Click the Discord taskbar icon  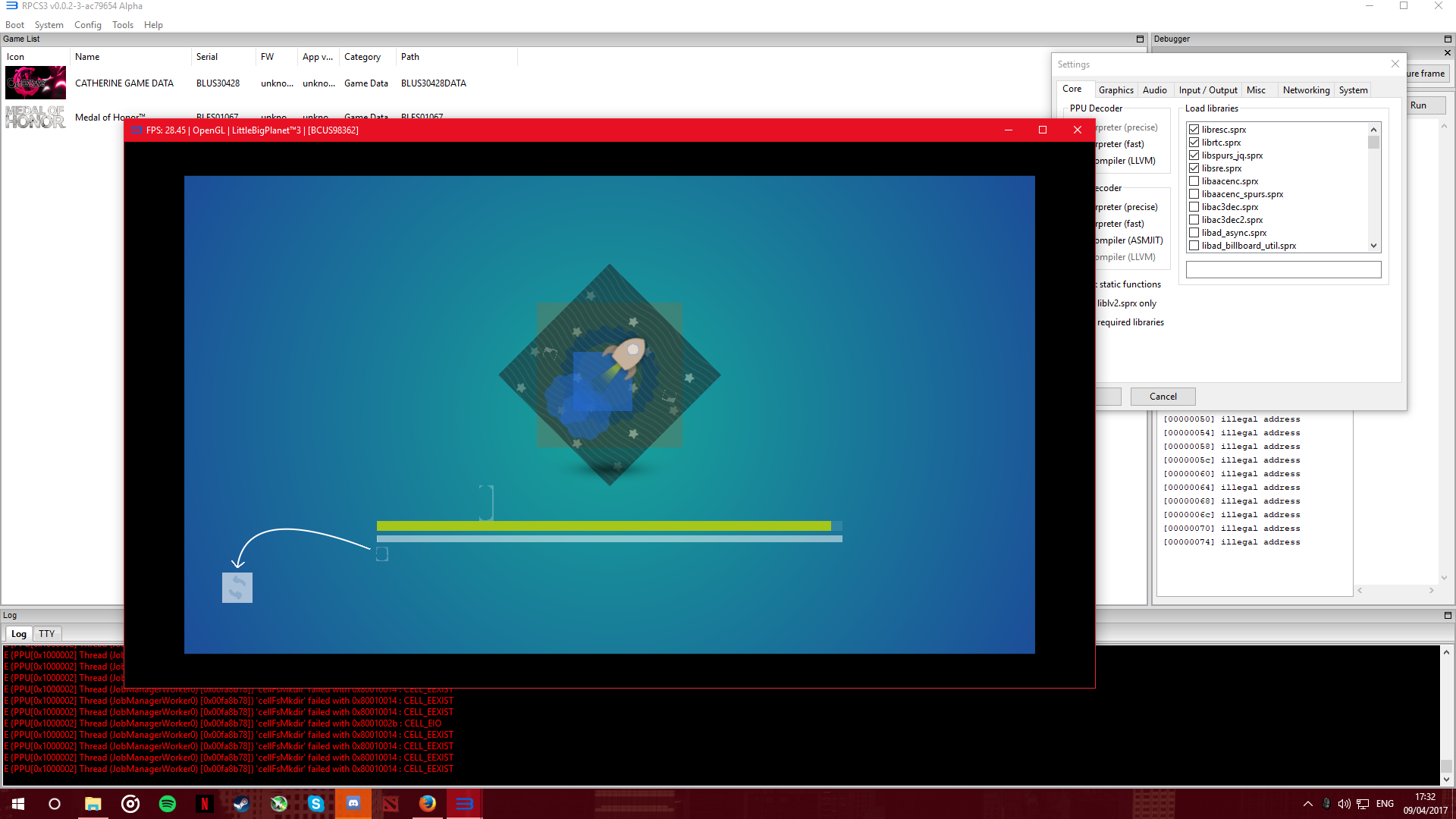tap(353, 804)
